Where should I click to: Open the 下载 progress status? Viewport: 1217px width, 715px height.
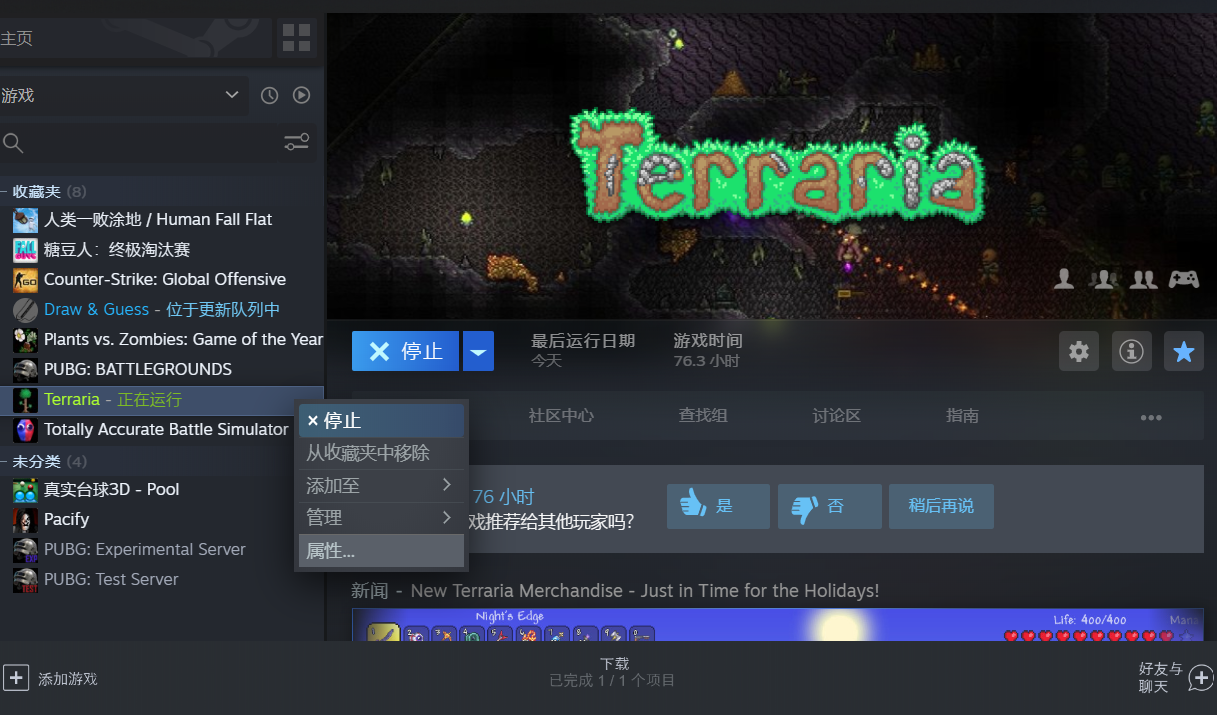coord(613,671)
